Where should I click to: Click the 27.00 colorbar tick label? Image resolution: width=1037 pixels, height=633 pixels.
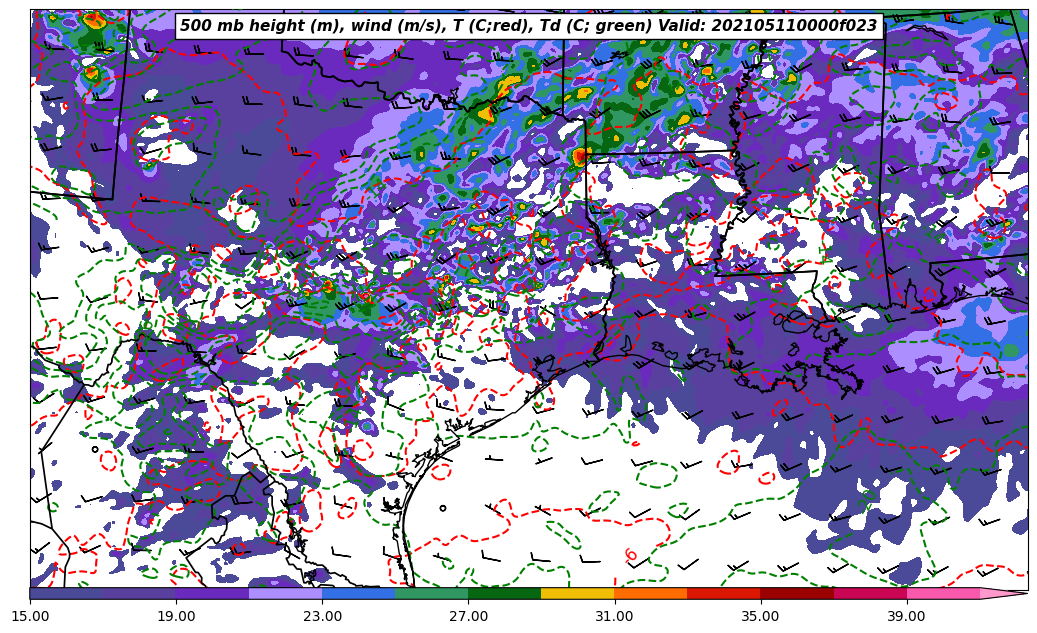tap(468, 616)
